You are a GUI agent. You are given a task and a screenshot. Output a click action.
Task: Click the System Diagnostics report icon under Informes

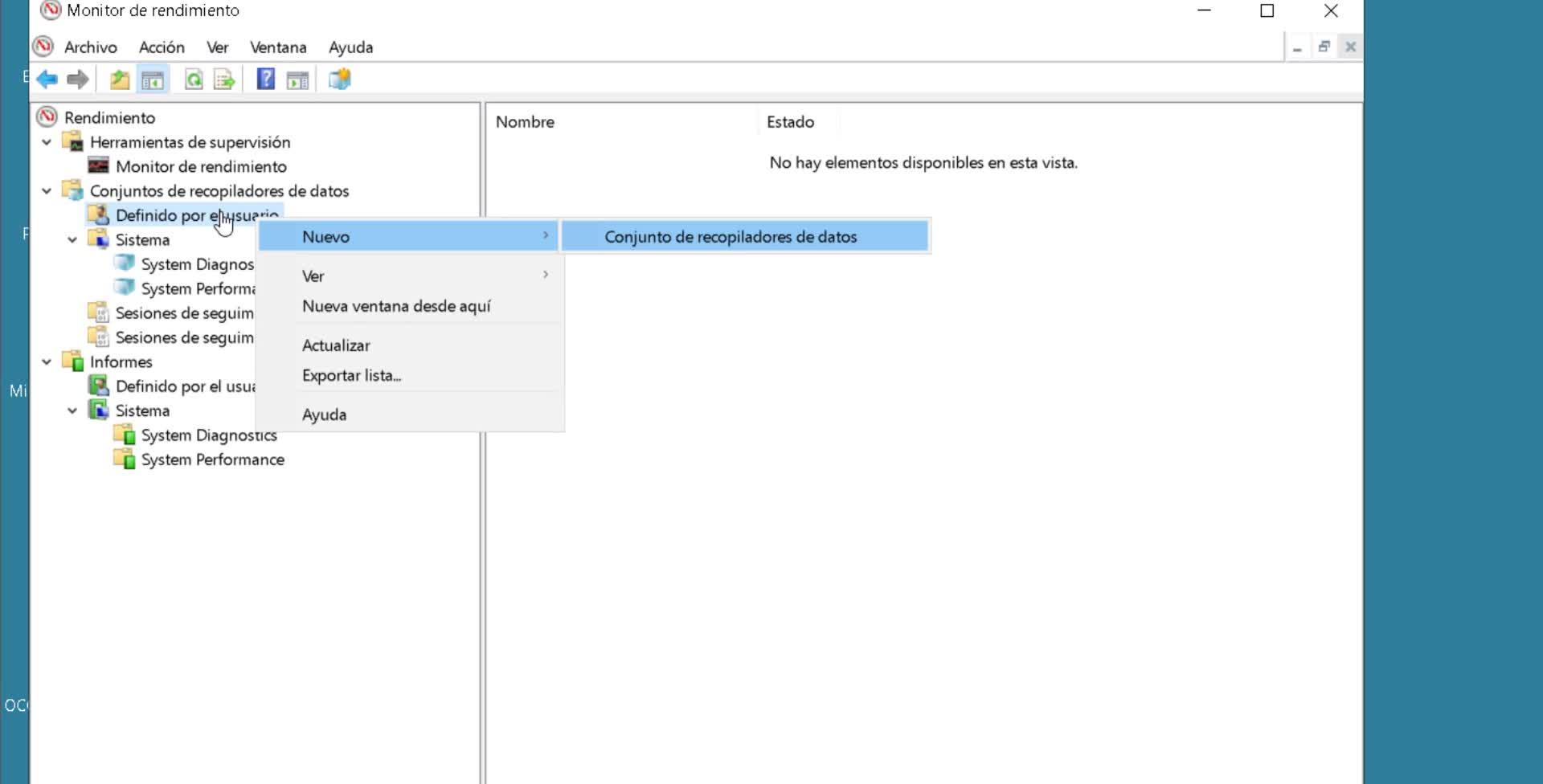tap(125, 435)
